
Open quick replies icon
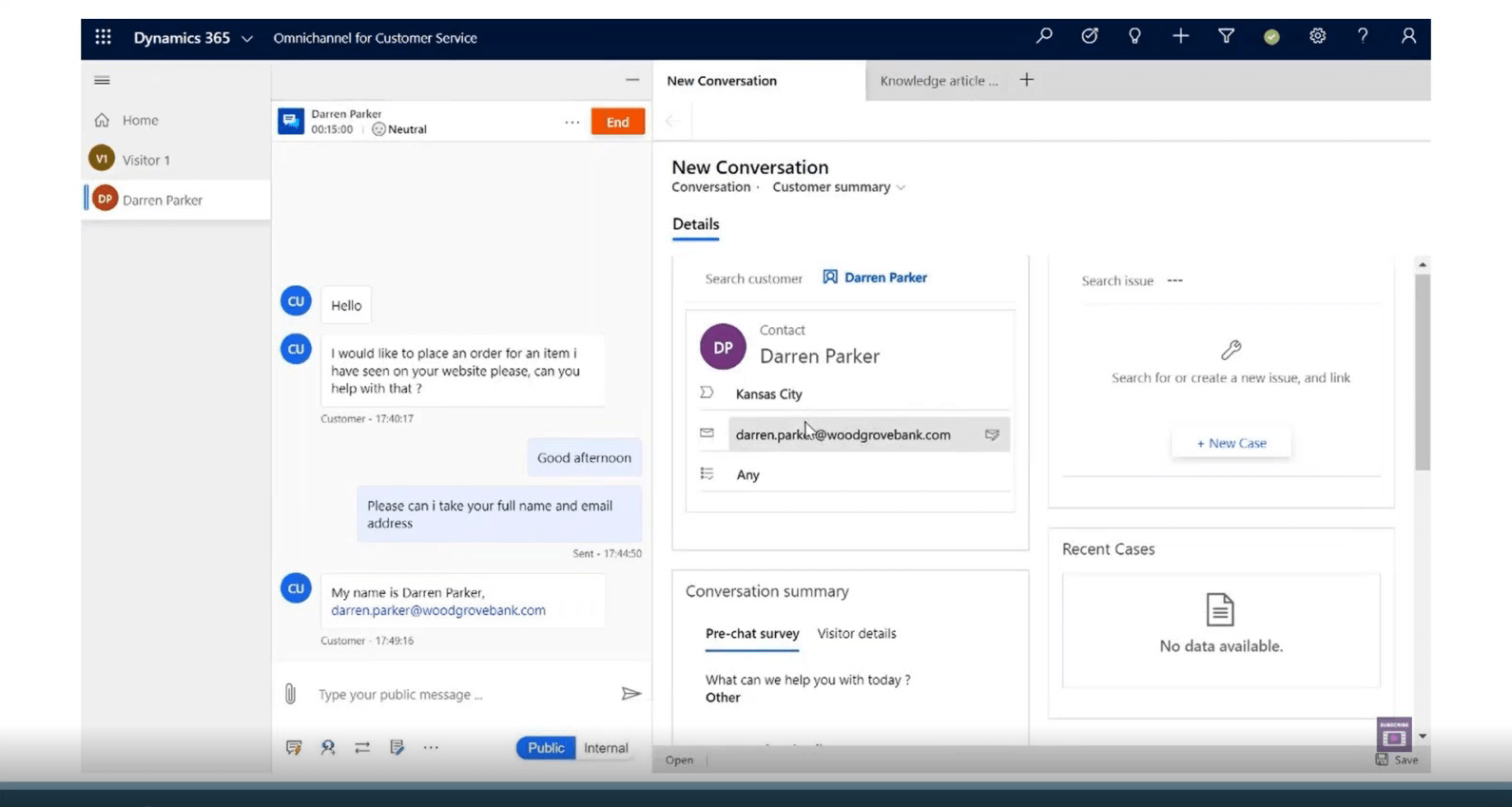click(x=294, y=748)
